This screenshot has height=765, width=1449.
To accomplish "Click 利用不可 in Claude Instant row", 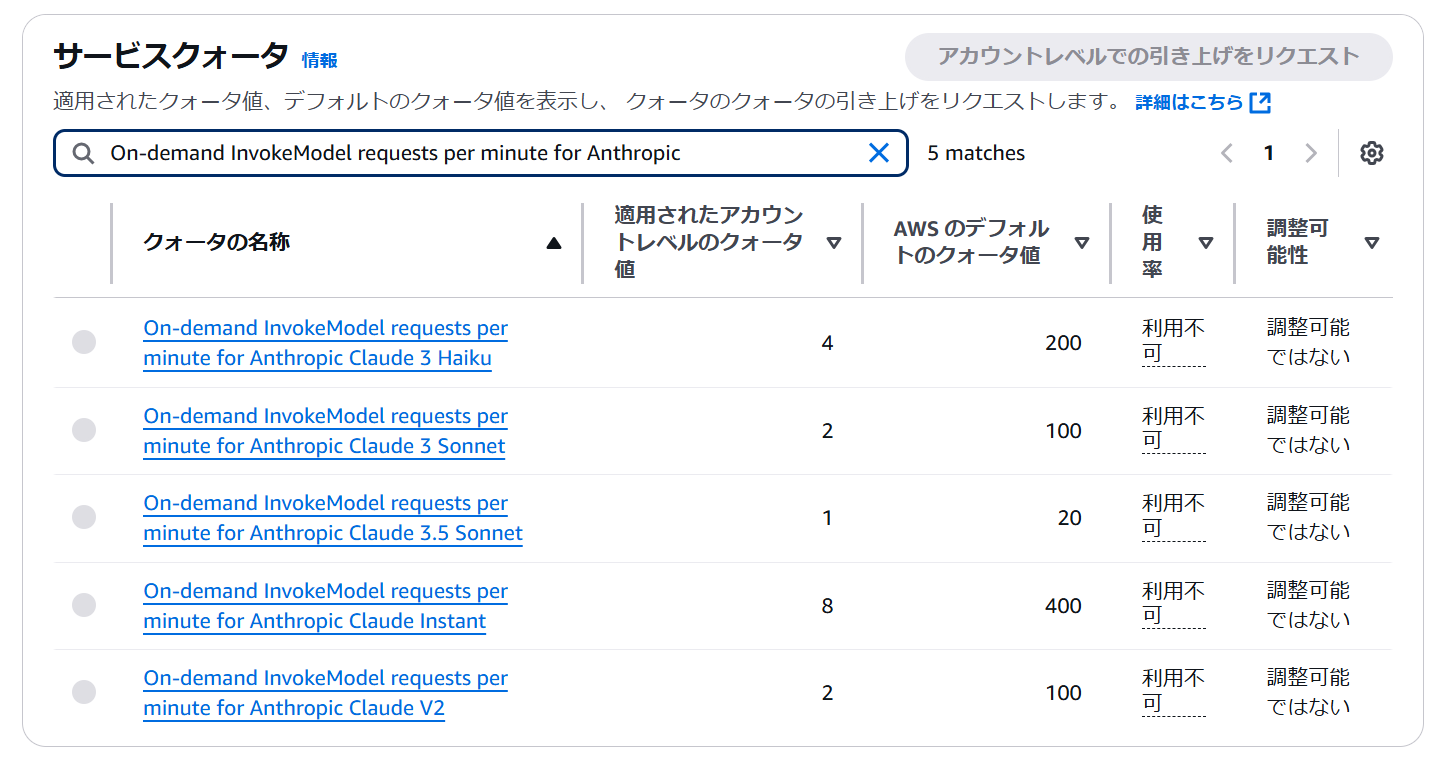I will (x=1173, y=605).
